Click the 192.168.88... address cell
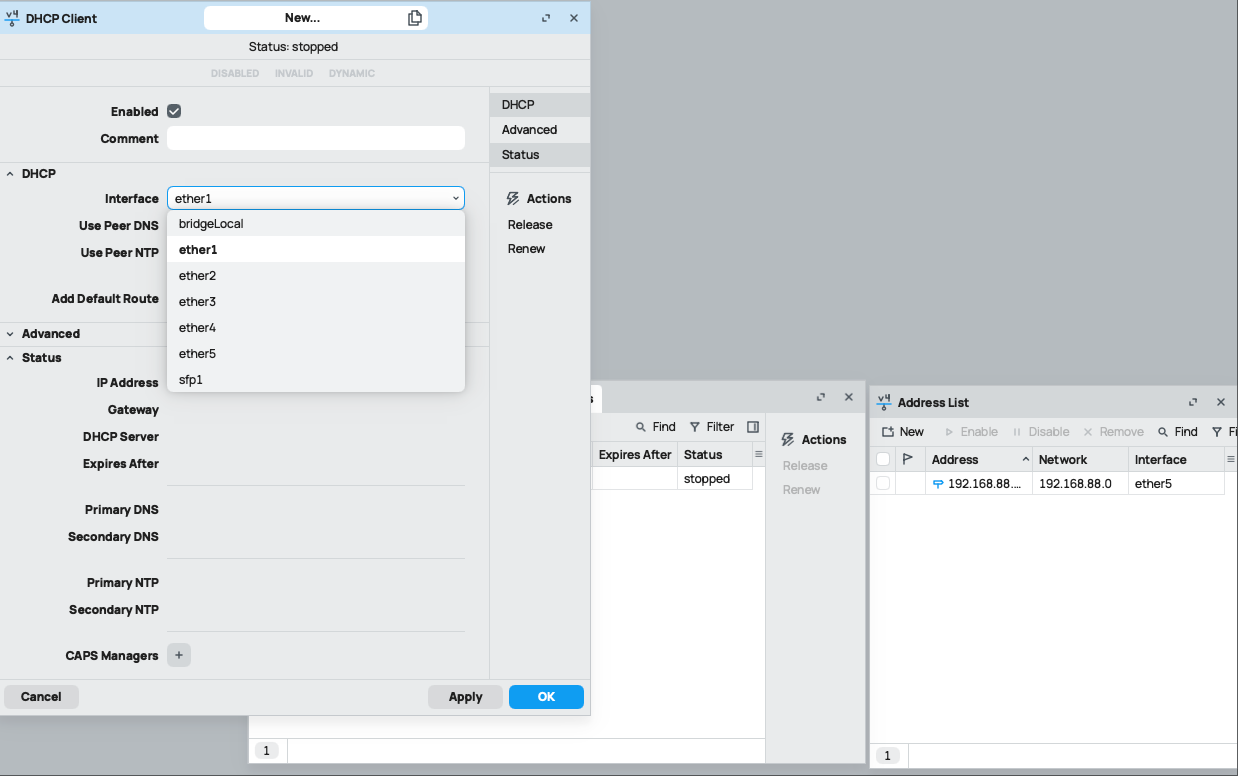The height and width of the screenshot is (776, 1238). pyautogui.click(x=979, y=484)
